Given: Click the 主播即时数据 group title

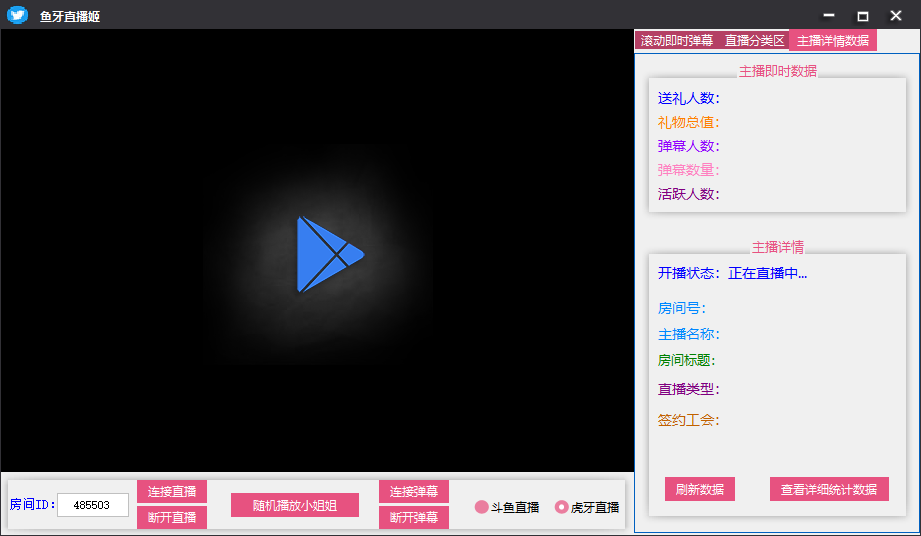Looking at the screenshot, I should (778, 71).
